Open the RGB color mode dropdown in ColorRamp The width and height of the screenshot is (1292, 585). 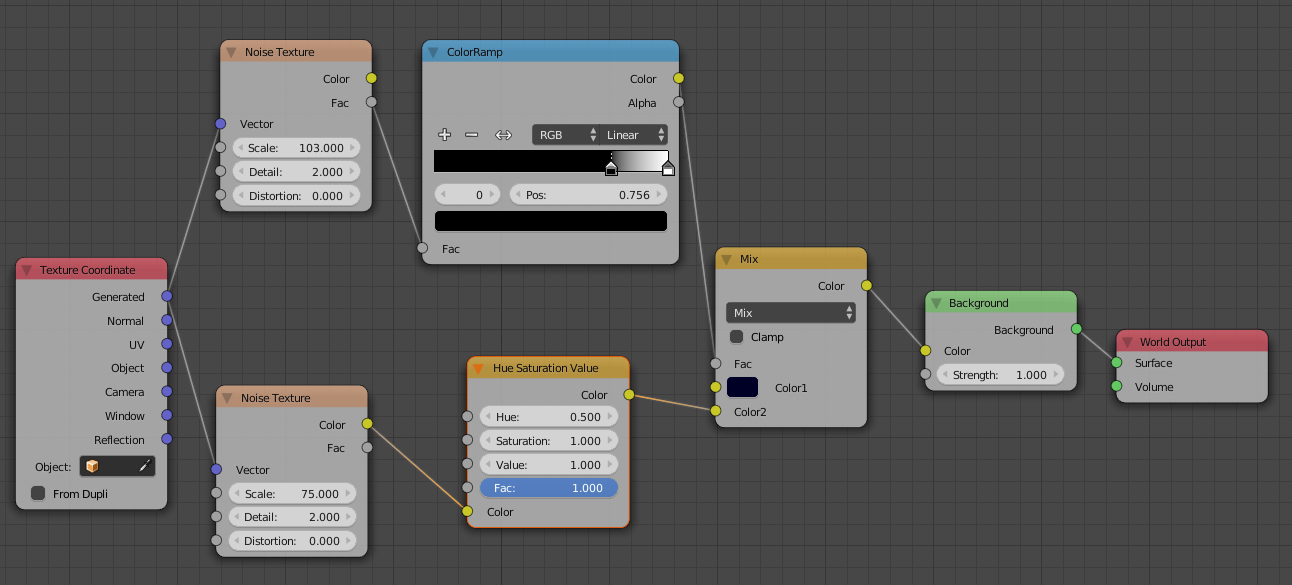(566, 135)
